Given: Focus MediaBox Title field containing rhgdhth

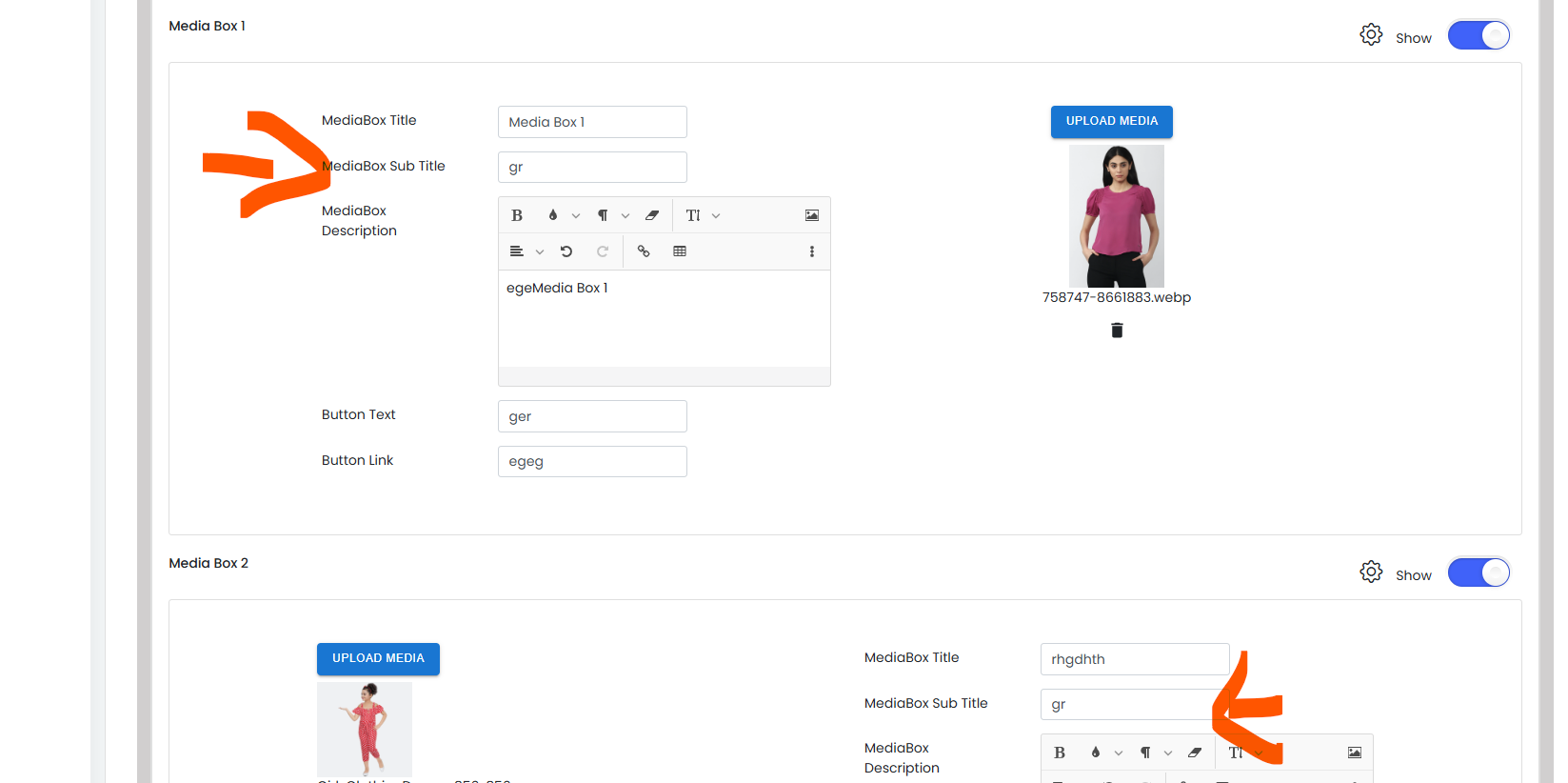Looking at the screenshot, I should (1135, 659).
